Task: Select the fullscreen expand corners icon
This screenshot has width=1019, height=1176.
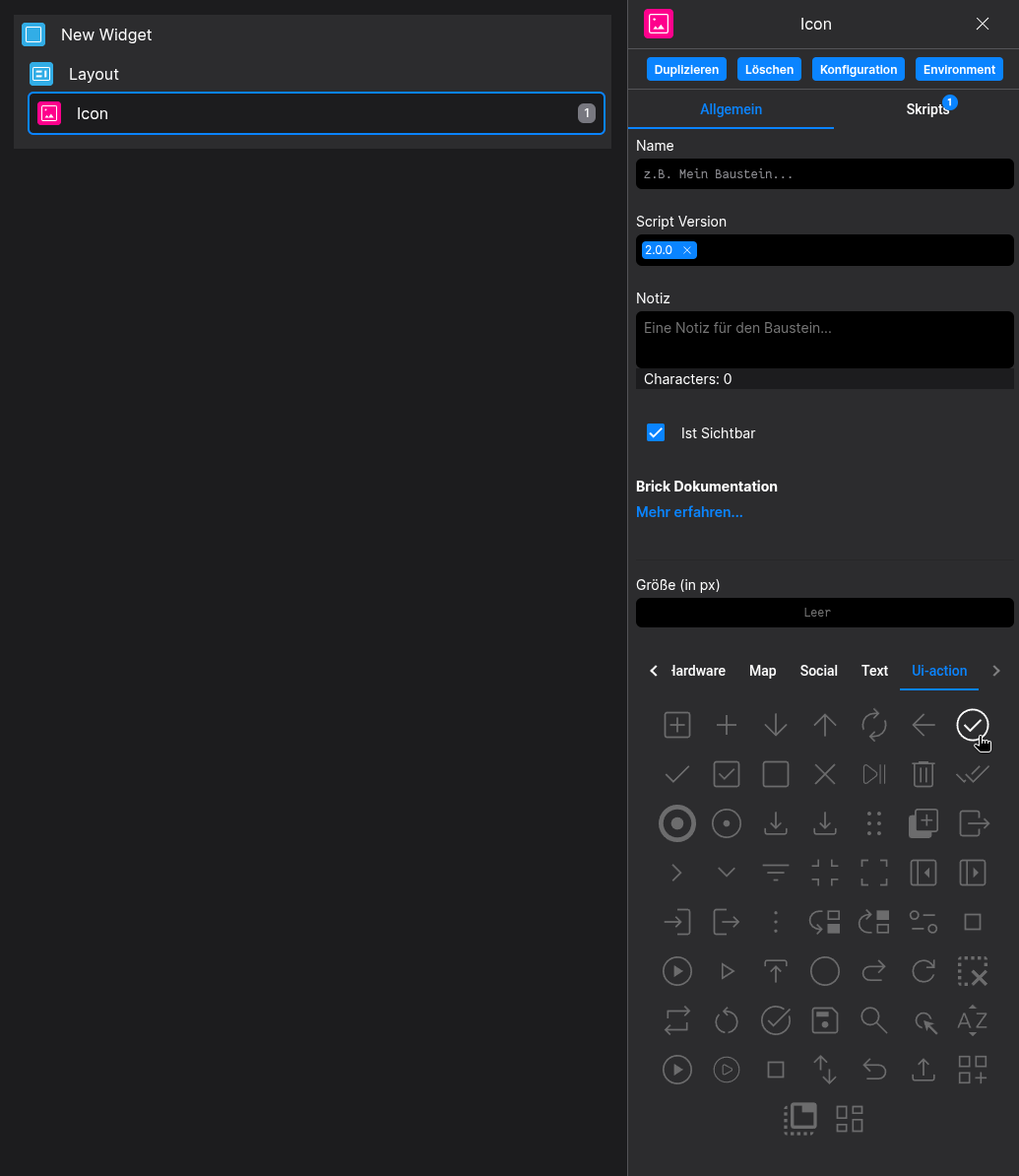Action: tap(874, 873)
